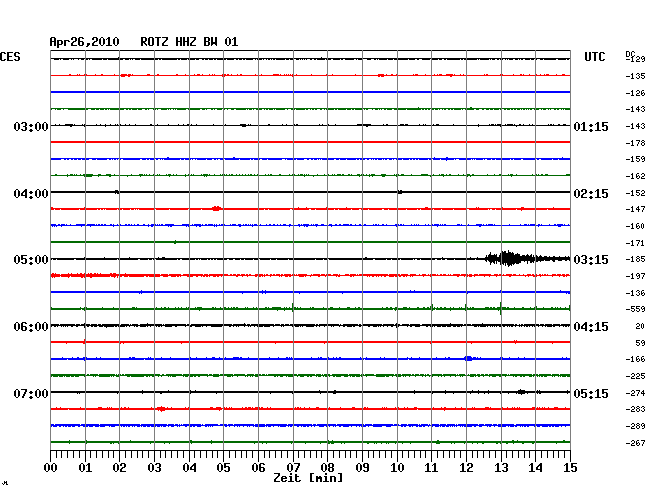The image size is (650, 494).
Task: Click the Zeit [min] axis title
Action: pyautogui.click(x=308, y=478)
